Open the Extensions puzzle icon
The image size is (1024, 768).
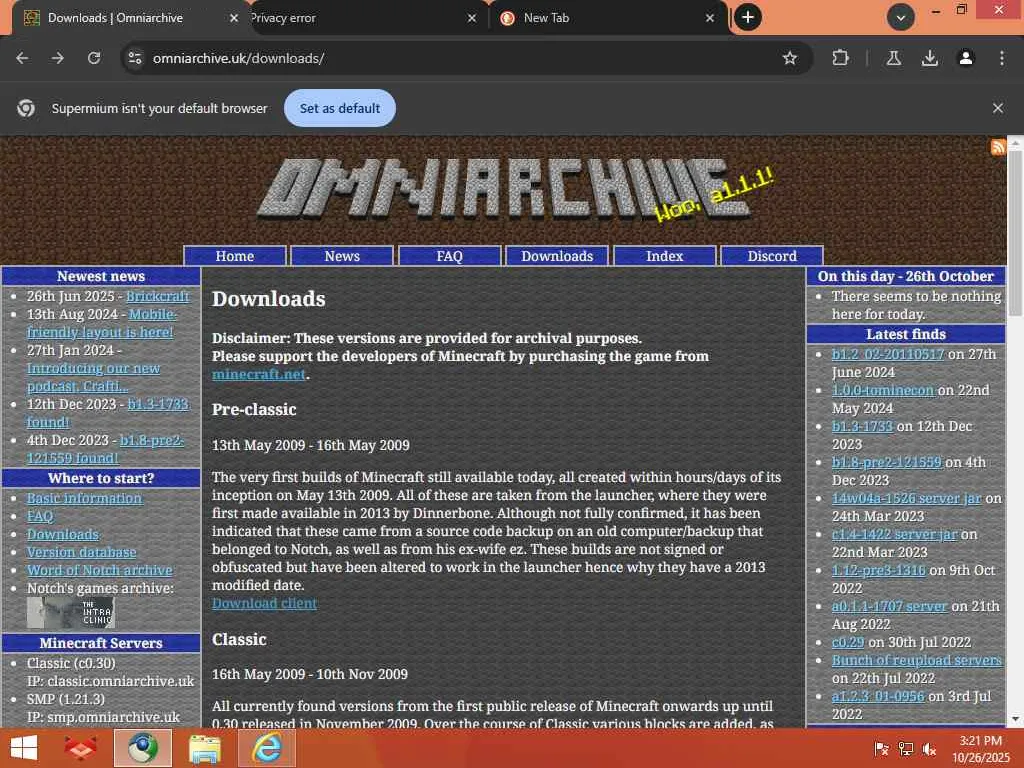coord(840,58)
